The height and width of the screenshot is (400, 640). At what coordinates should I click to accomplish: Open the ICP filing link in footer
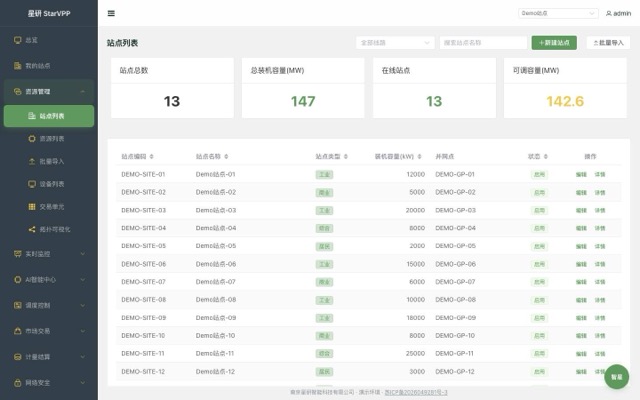[x=416, y=392]
